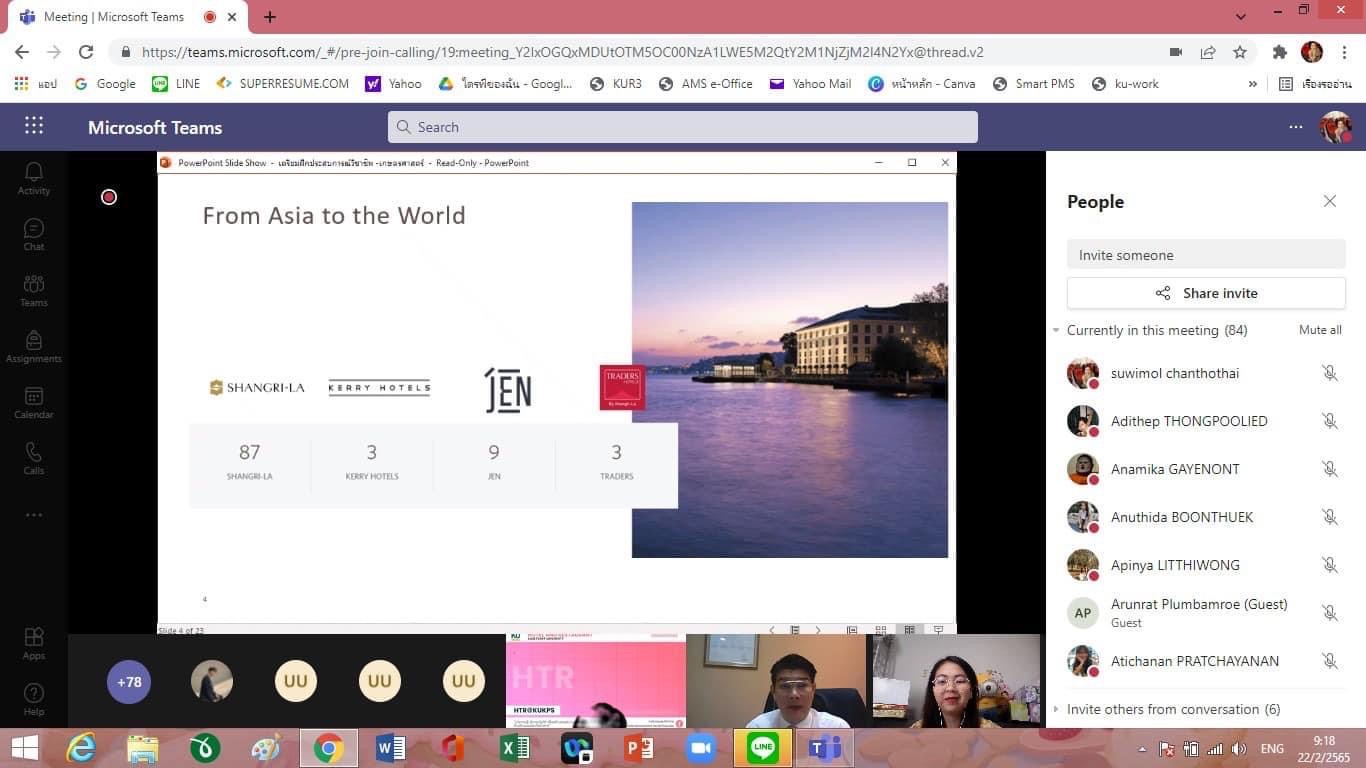Toggle mic icon for Arunrat Plumbamroe
The image size is (1366, 768).
[1329, 613]
